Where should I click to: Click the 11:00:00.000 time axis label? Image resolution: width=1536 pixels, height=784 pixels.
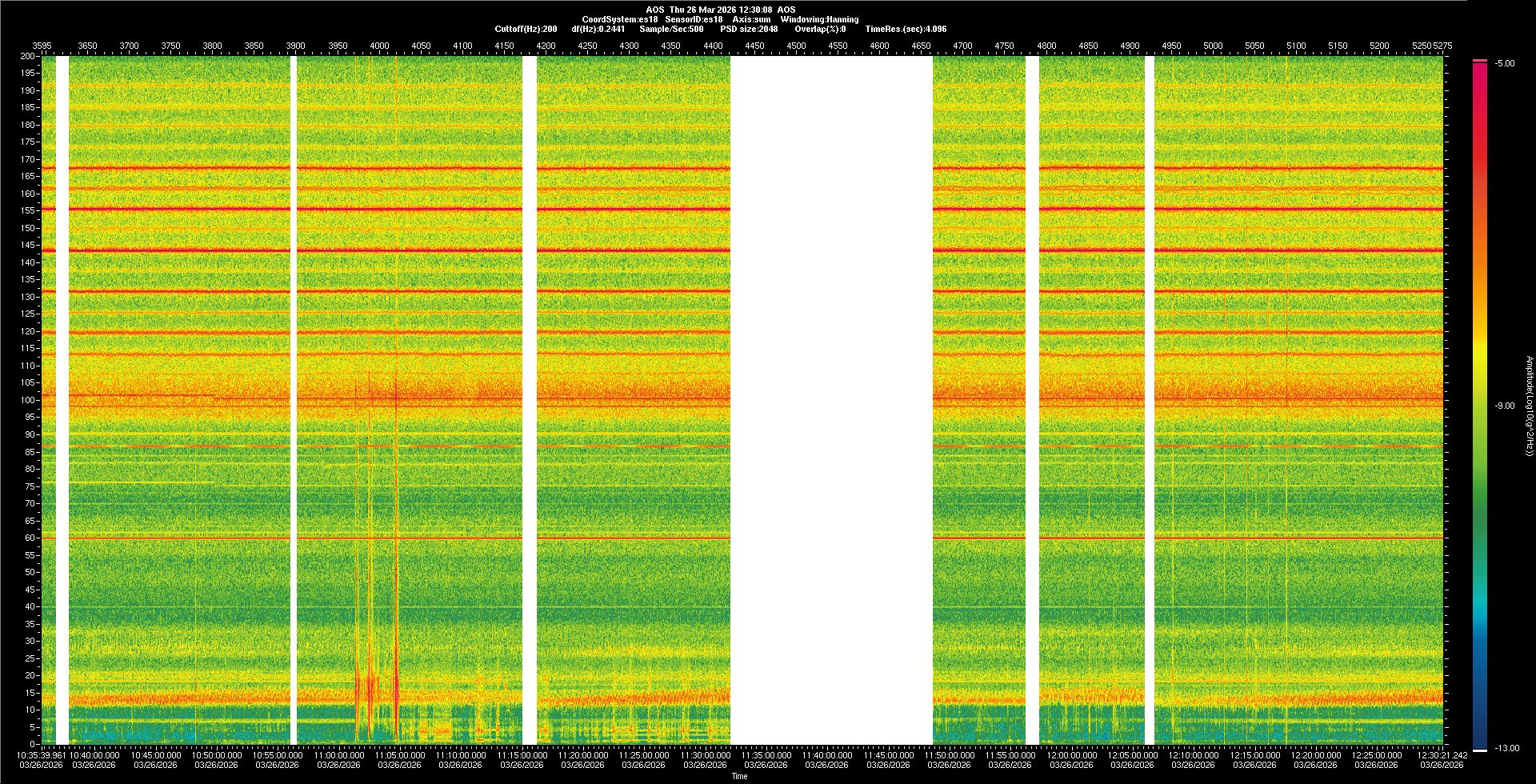click(338, 755)
